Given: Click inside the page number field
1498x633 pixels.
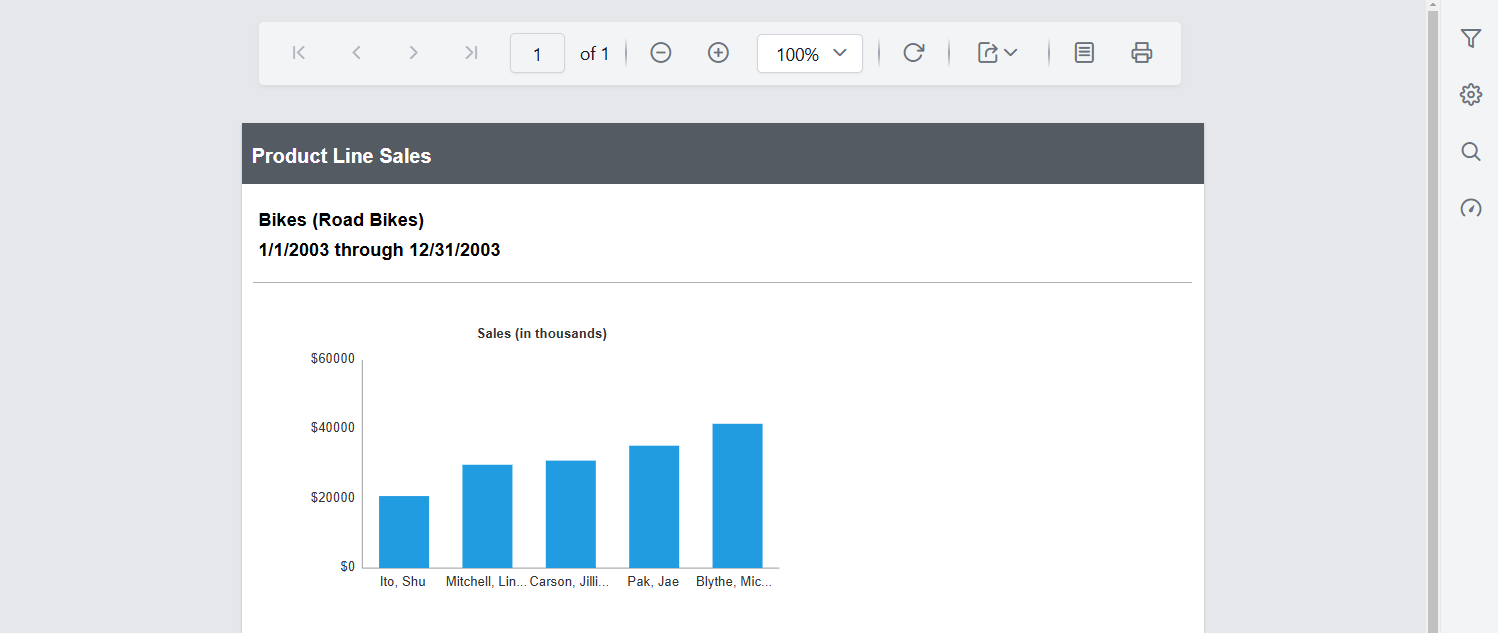Looking at the screenshot, I should coord(537,53).
